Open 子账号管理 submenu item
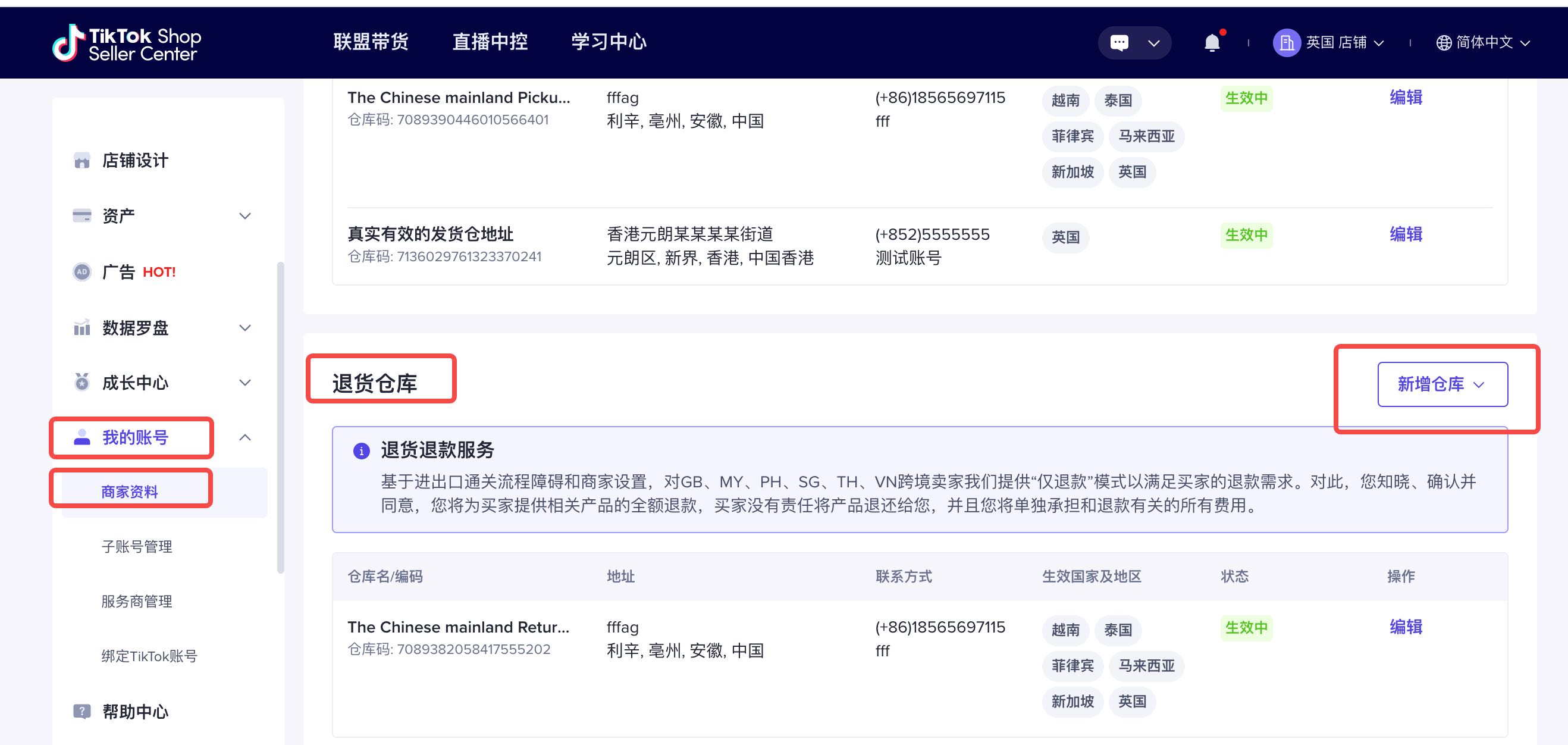This screenshot has height=745, width=1568. point(137,547)
